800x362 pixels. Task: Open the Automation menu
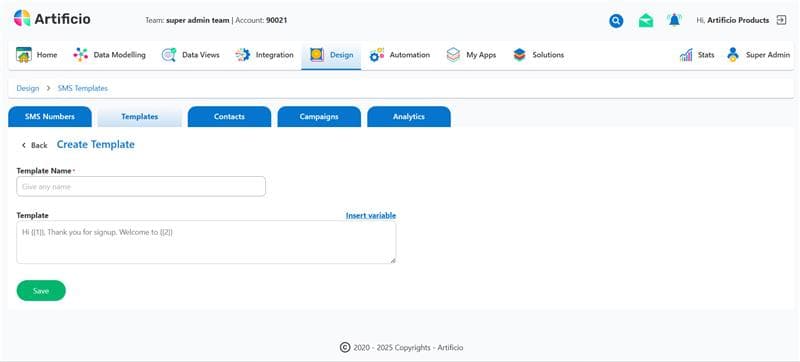pyautogui.click(x=410, y=55)
